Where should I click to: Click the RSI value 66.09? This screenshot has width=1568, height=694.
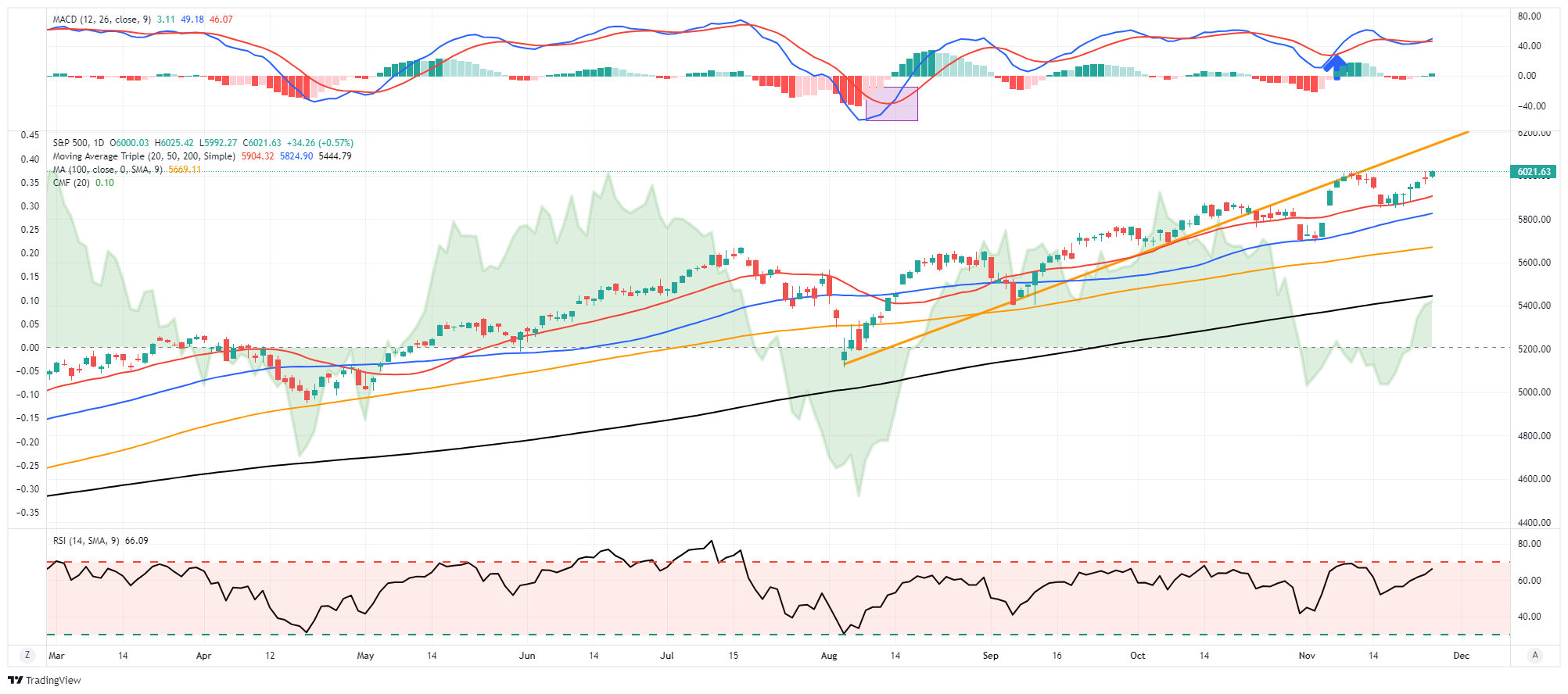pos(136,541)
